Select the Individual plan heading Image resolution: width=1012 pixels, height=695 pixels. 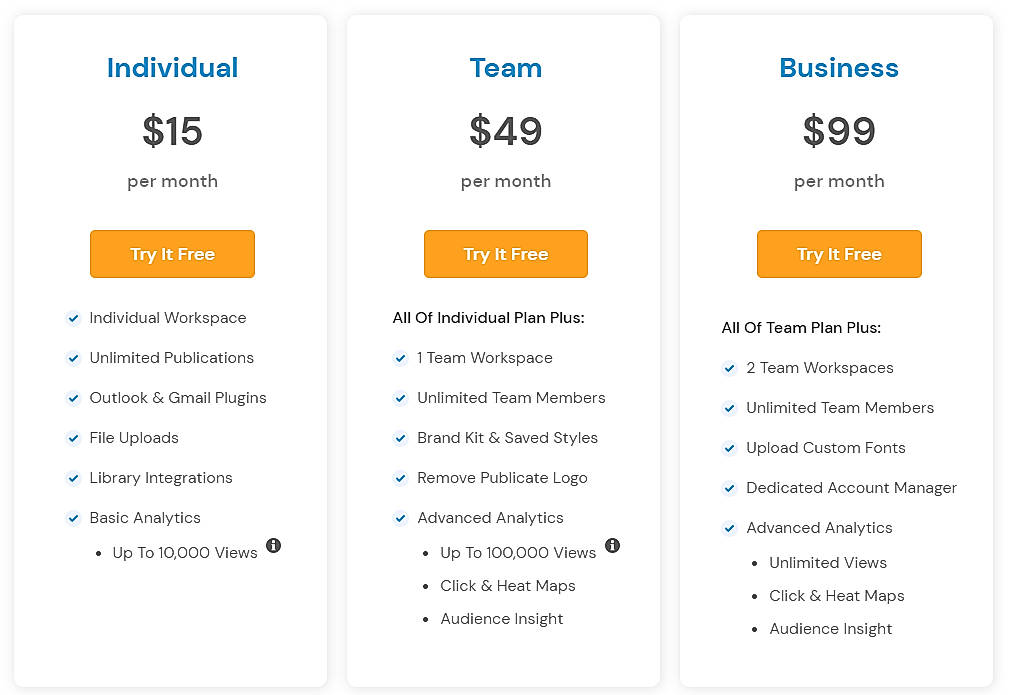[x=172, y=68]
